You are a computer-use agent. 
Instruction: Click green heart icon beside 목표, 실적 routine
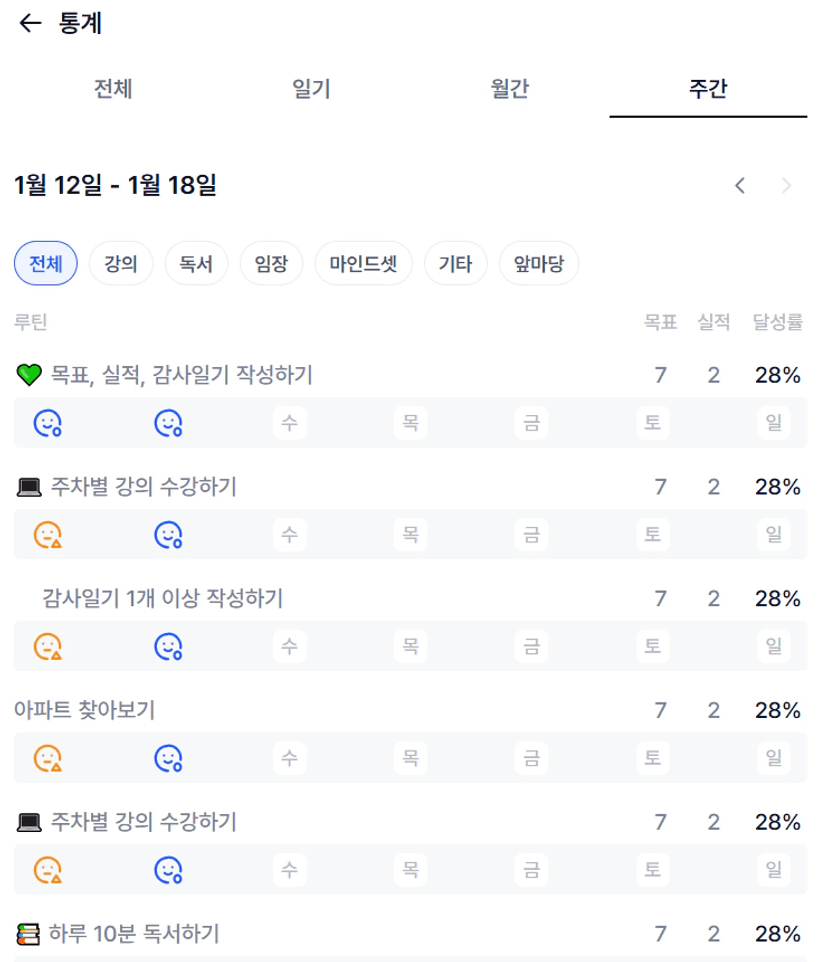[x=29, y=376]
